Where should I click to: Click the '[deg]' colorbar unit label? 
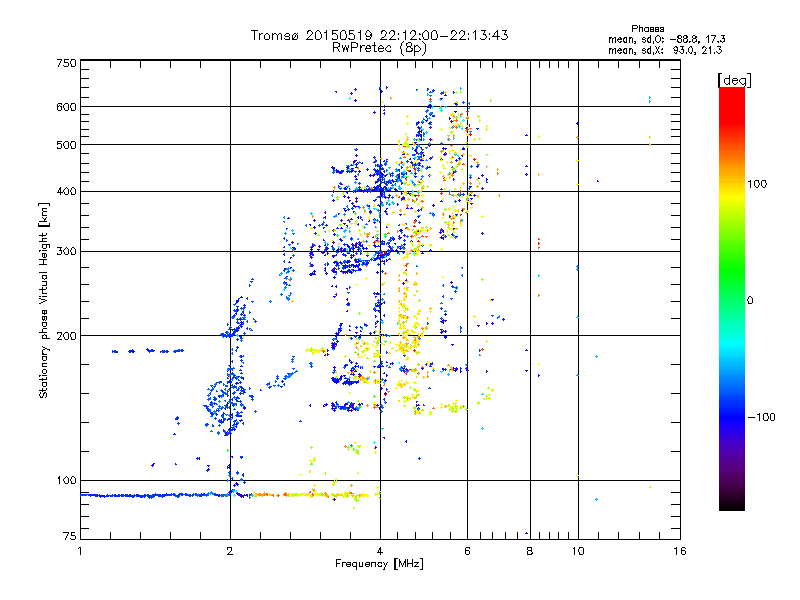[x=734, y=81]
